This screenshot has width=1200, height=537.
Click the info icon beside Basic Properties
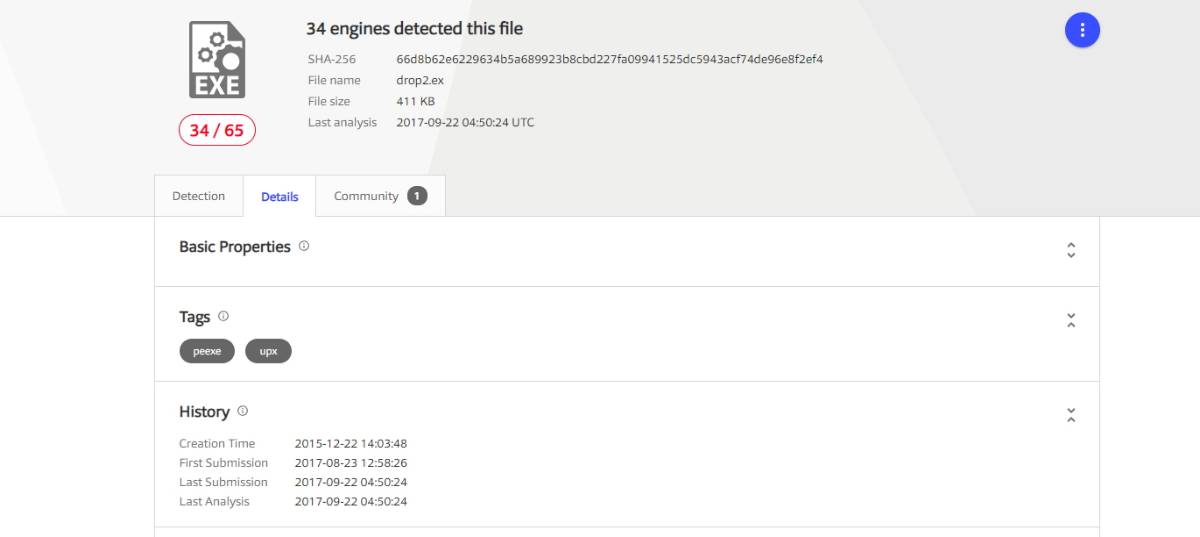pos(304,246)
